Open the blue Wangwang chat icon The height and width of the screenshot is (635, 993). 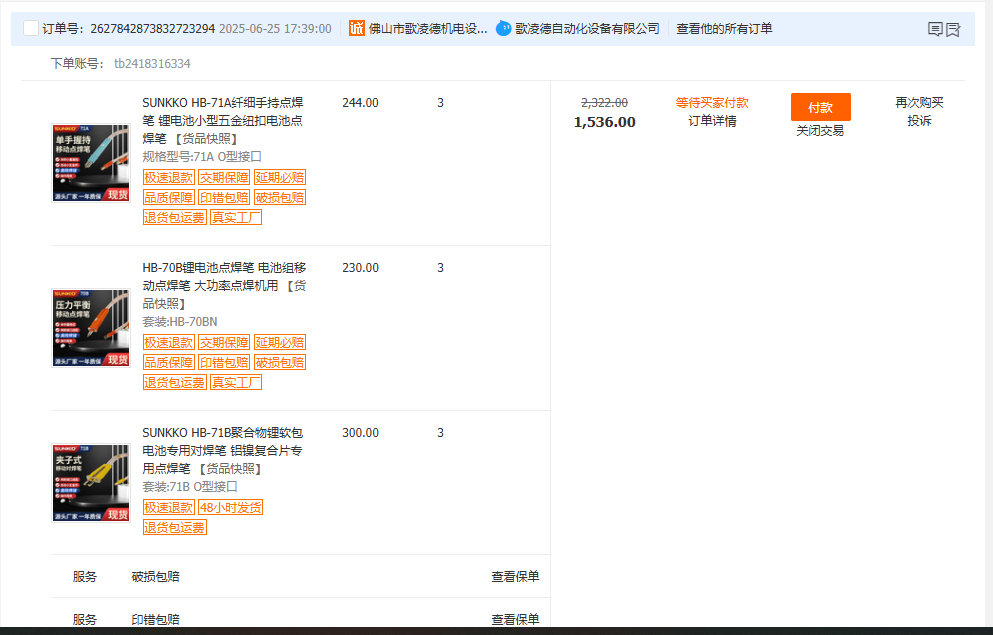pos(503,28)
